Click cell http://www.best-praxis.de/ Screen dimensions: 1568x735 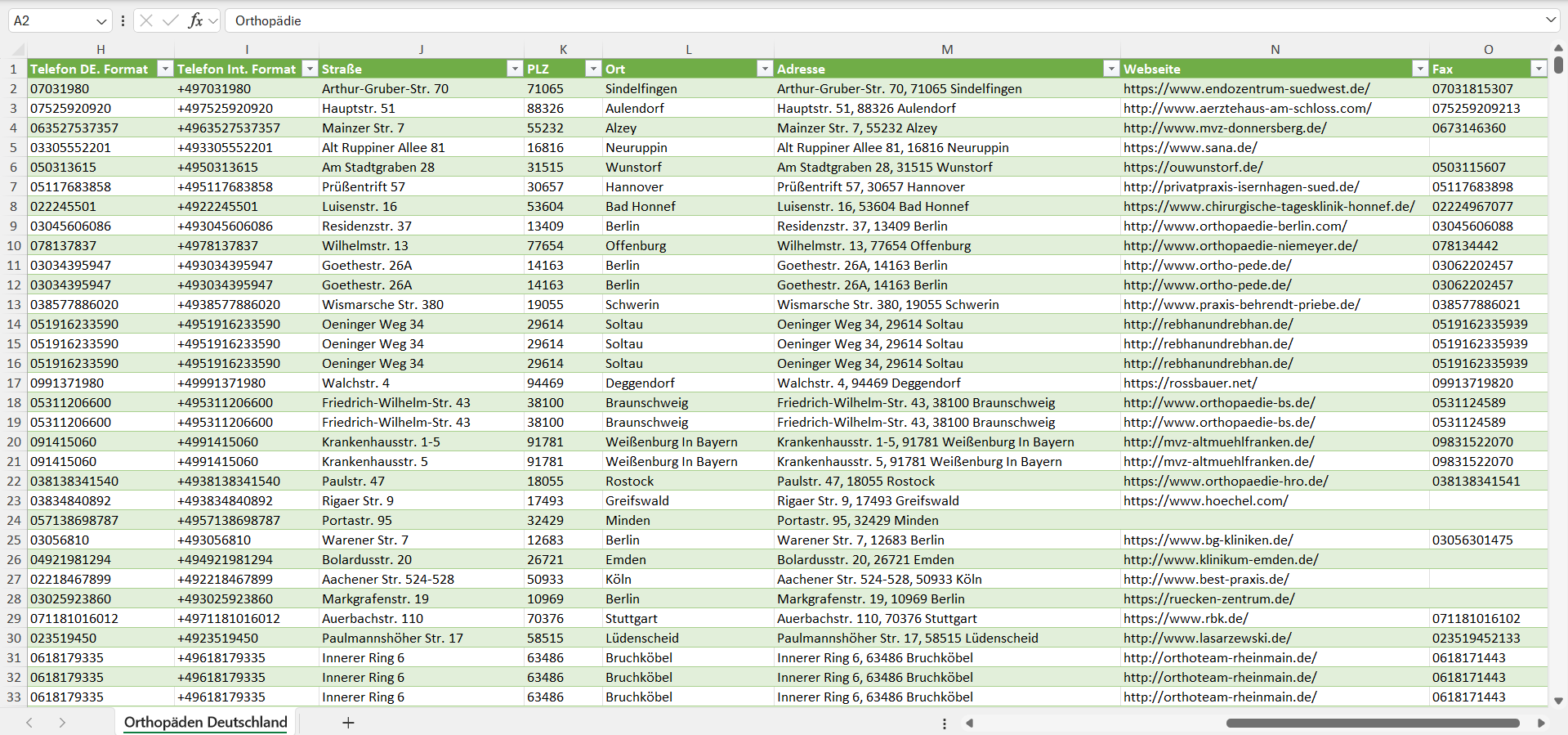point(1275,579)
